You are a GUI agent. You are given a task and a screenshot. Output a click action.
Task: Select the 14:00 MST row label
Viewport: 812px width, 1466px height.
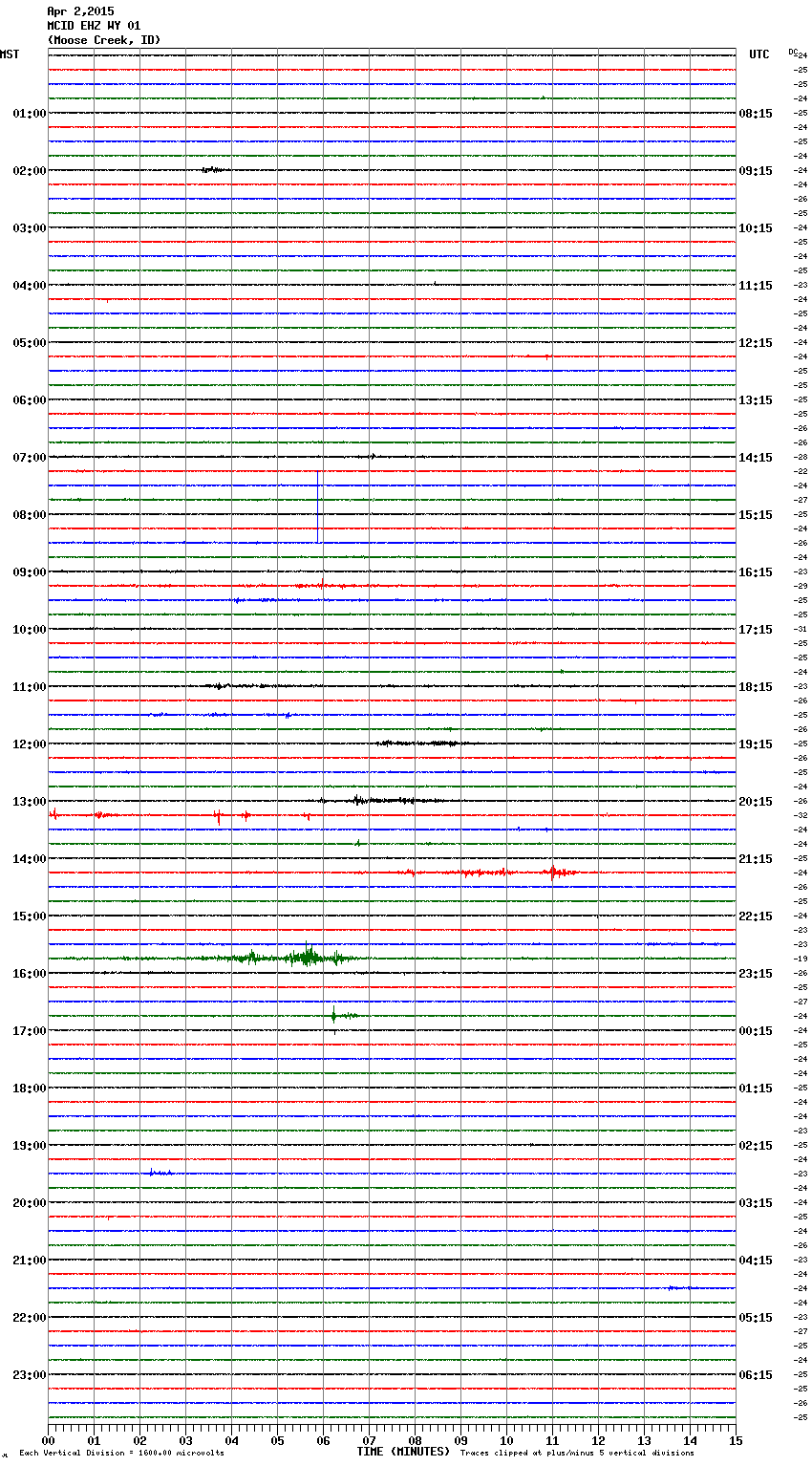click(x=30, y=859)
